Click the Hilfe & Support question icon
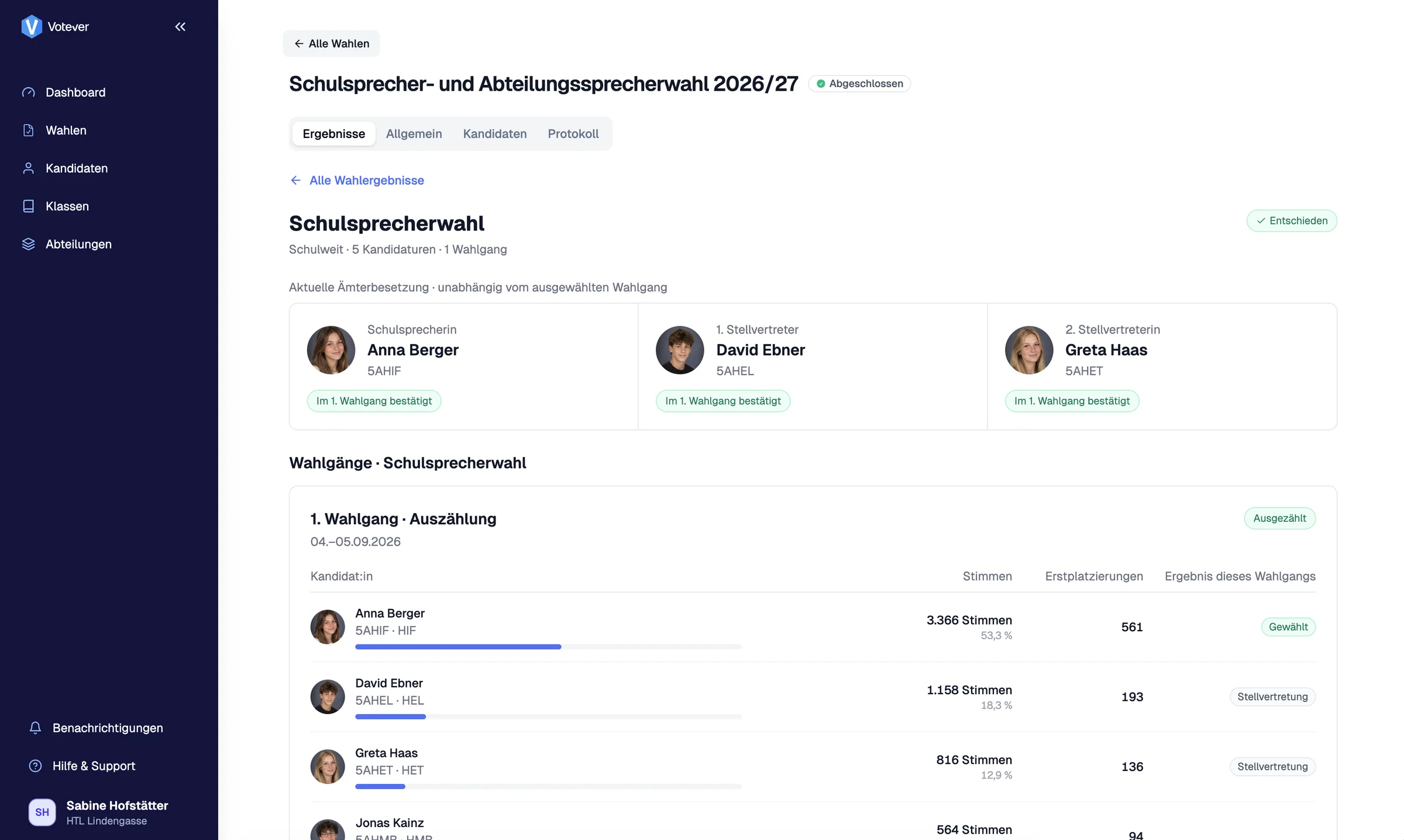This screenshot has height=840, width=1404. (36, 766)
